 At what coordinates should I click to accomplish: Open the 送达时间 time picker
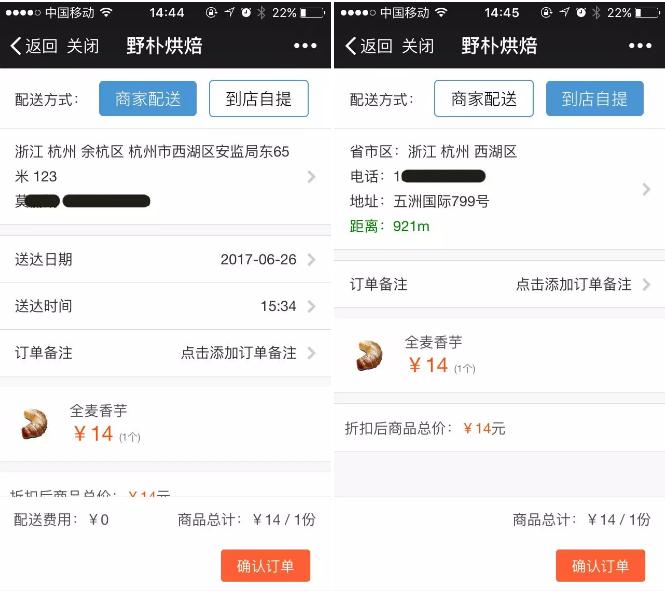[165, 306]
